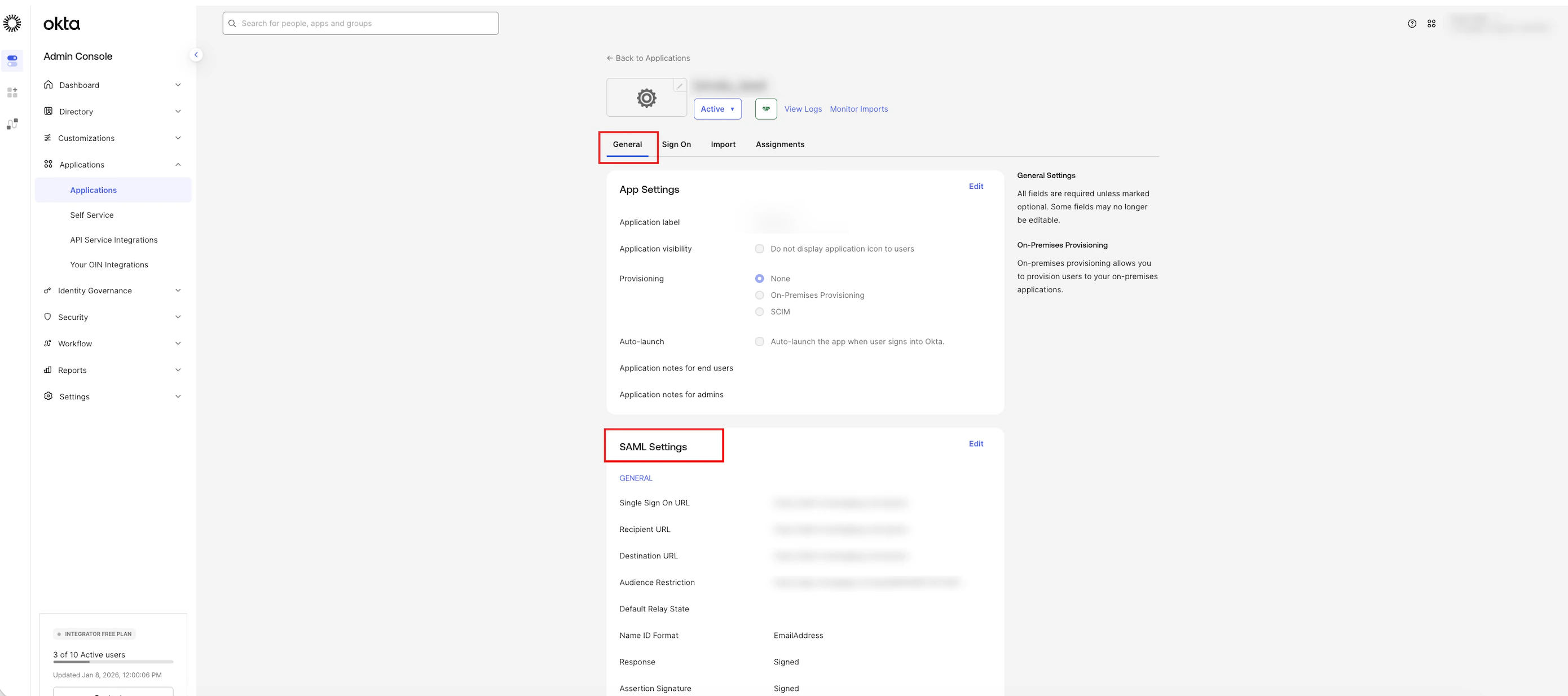Click the active users usage progress bar
The image size is (1568, 696).
[113, 662]
